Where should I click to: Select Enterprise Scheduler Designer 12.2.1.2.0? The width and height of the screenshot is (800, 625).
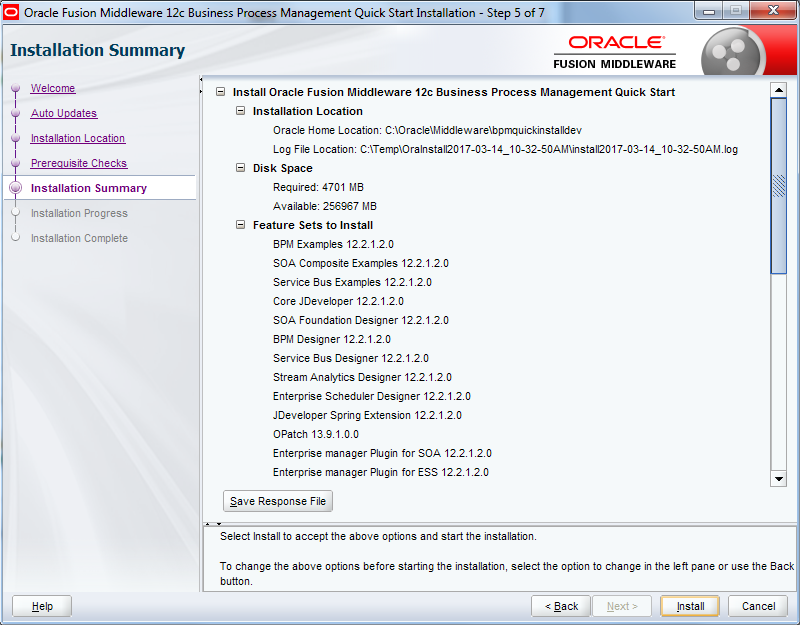click(371, 396)
